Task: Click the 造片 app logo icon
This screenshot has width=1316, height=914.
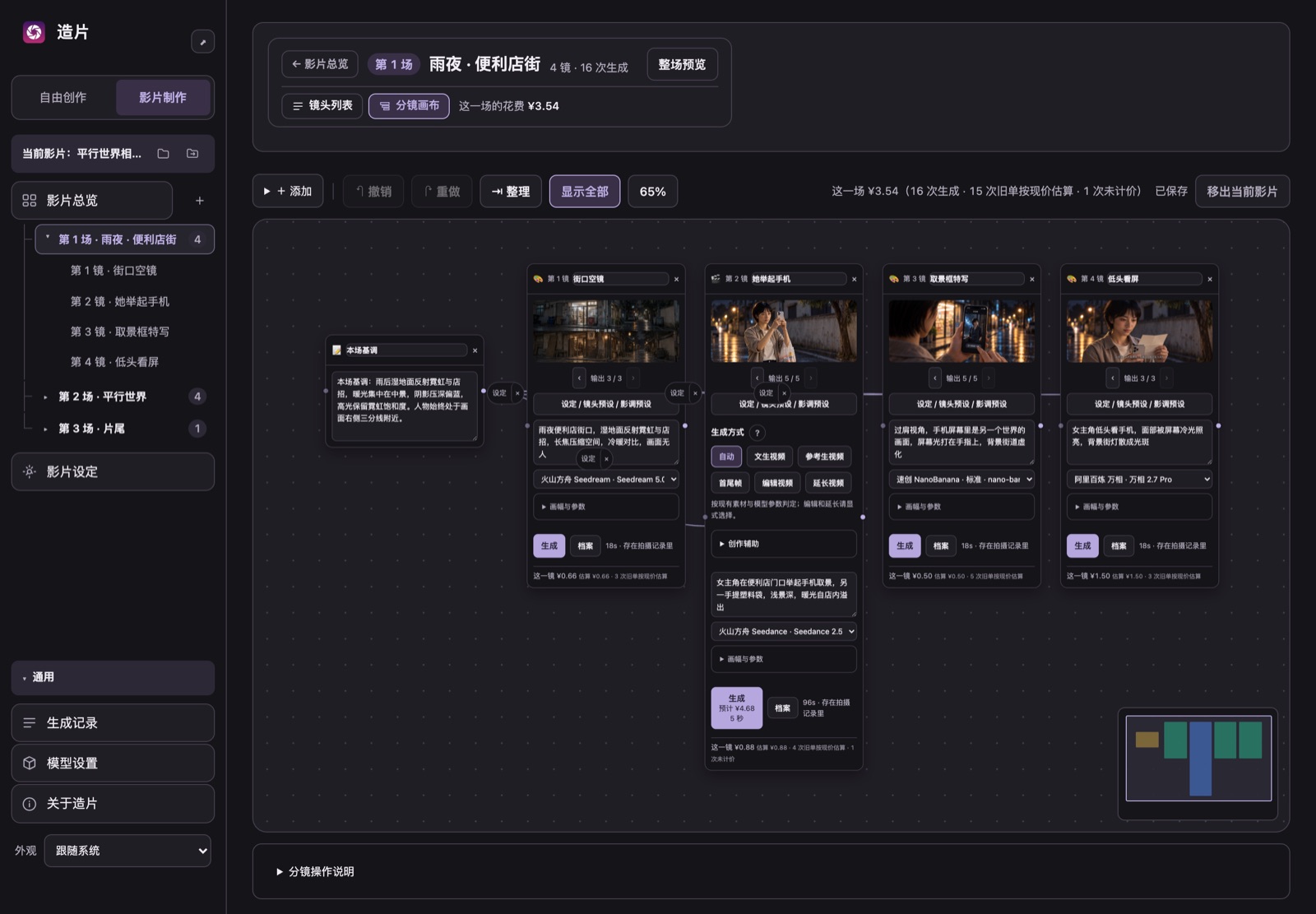Action: [34, 32]
